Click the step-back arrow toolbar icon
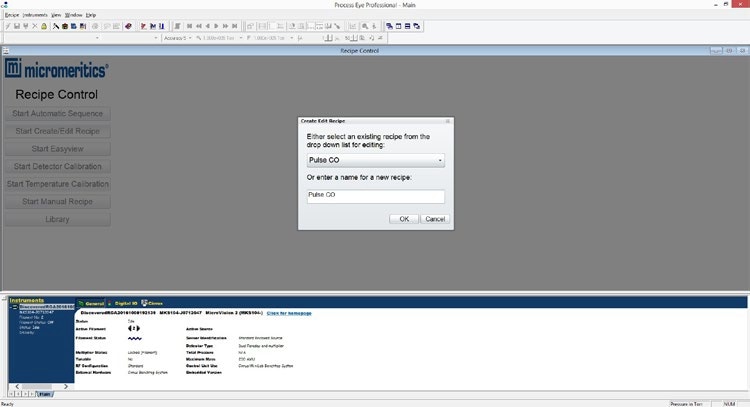Image resolution: width=750 pixels, height=407 pixels. pos(208,26)
